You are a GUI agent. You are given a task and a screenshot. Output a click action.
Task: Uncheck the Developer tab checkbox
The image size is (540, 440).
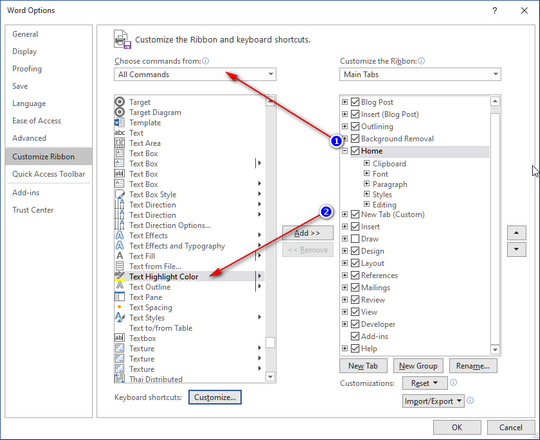tap(355, 324)
